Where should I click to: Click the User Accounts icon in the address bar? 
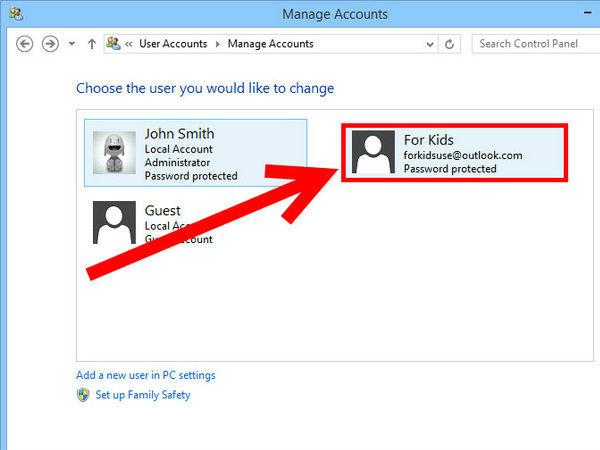click(115, 44)
